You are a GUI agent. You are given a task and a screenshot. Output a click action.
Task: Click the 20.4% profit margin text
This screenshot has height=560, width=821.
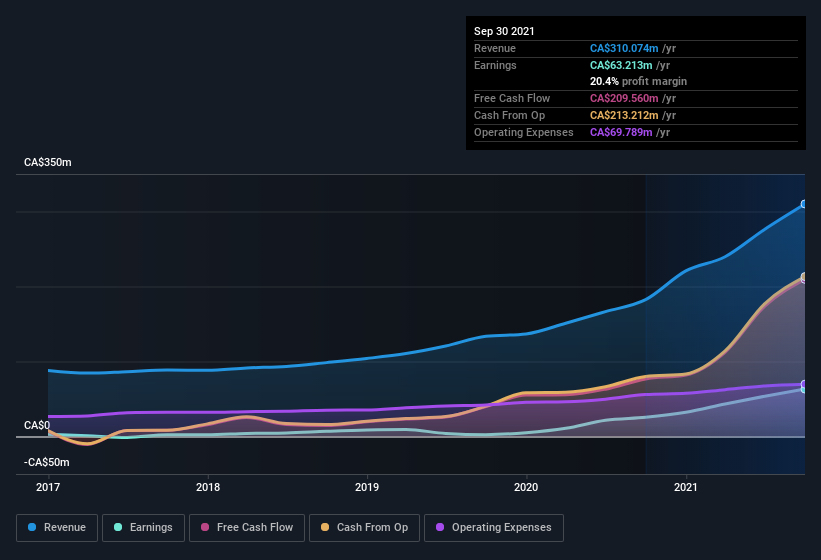638,81
